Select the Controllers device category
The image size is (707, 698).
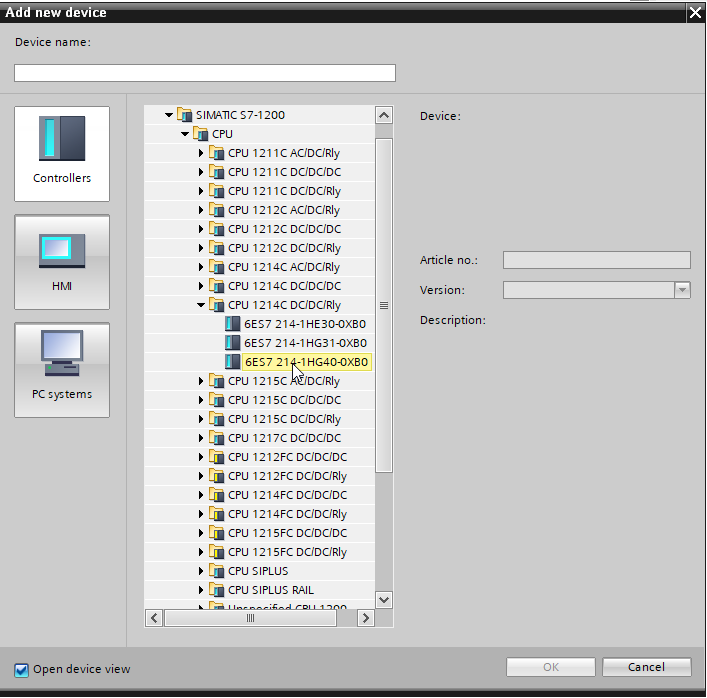(x=62, y=154)
